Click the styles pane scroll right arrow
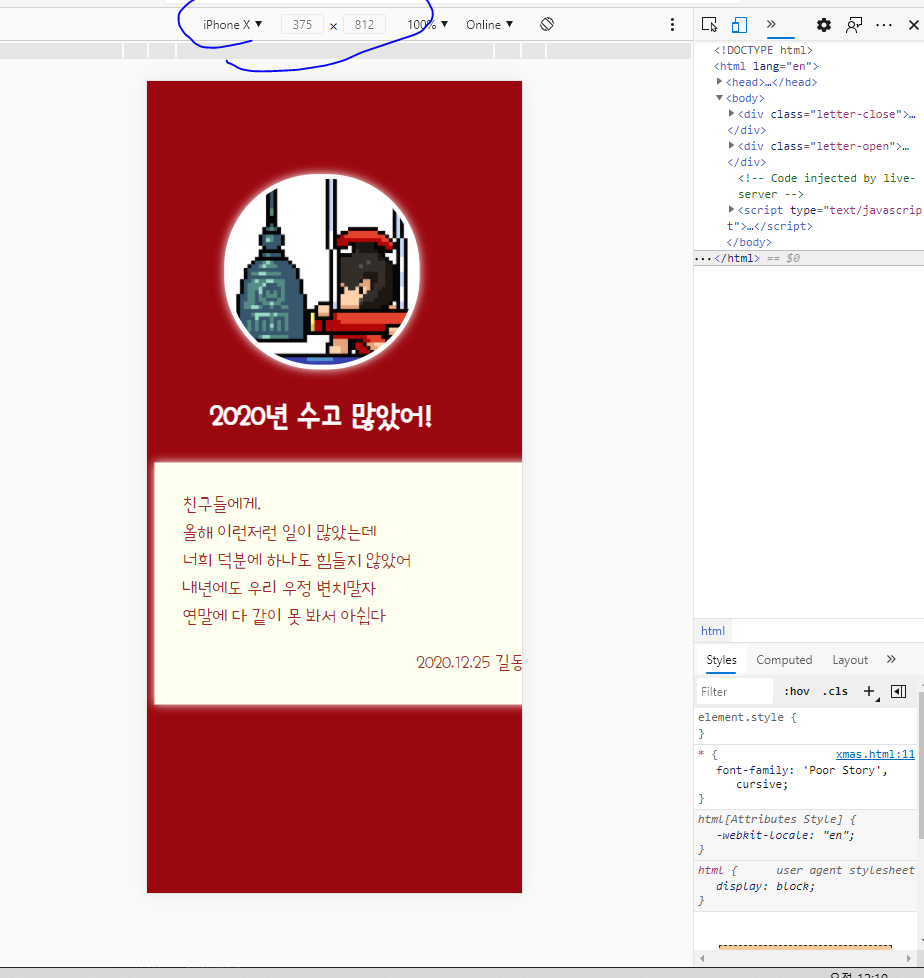 tap(910, 958)
